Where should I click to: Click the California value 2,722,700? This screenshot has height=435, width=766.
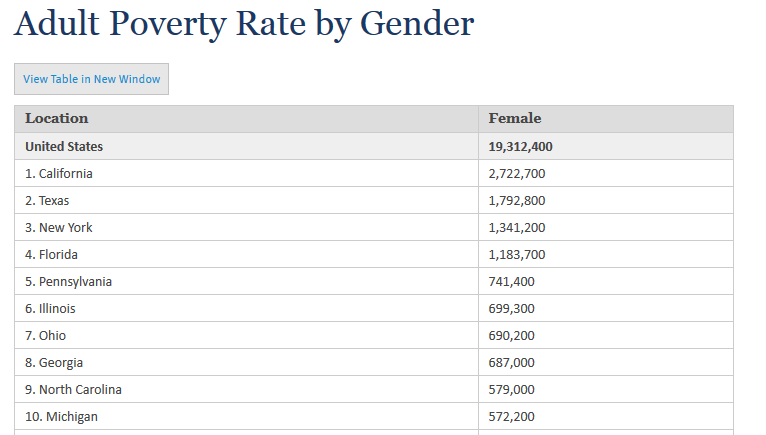[x=517, y=173]
